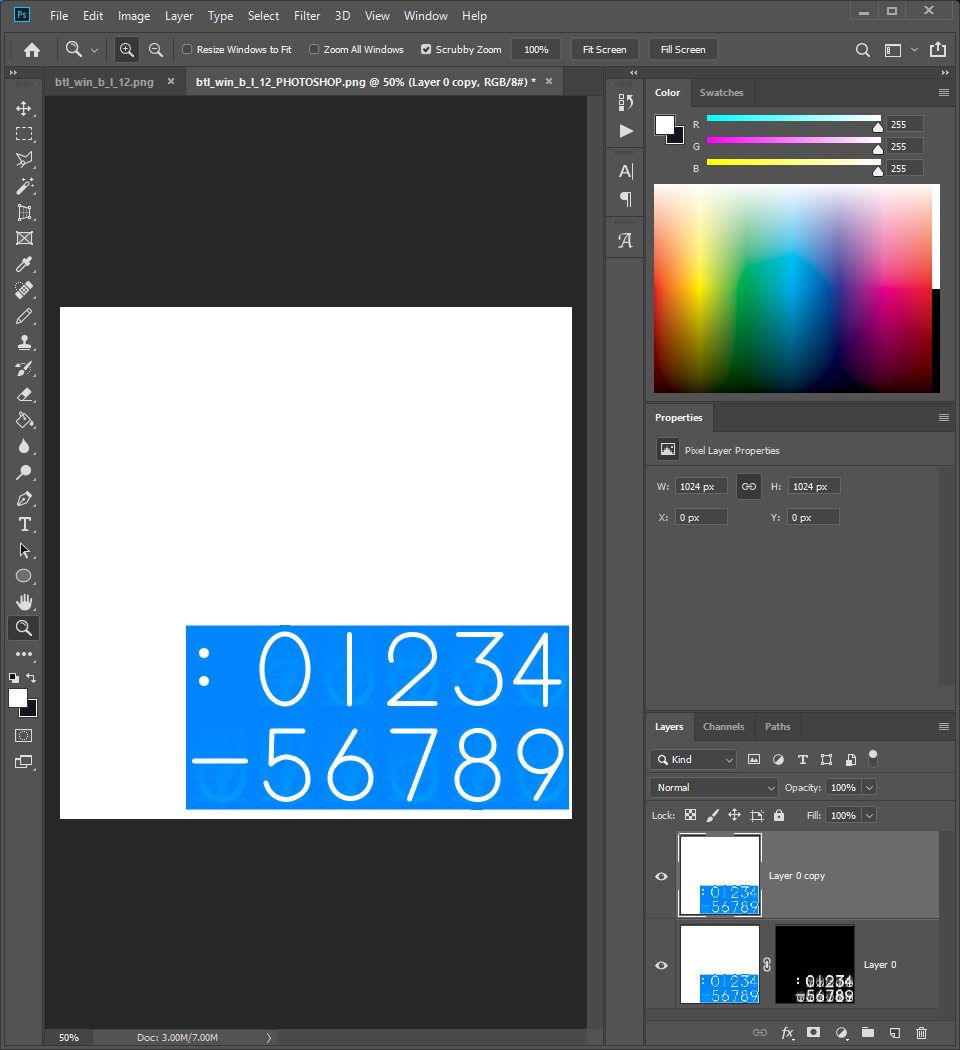The image size is (960, 1050).
Task: Open the Fill slider dropdown
Action: click(870, 815)
